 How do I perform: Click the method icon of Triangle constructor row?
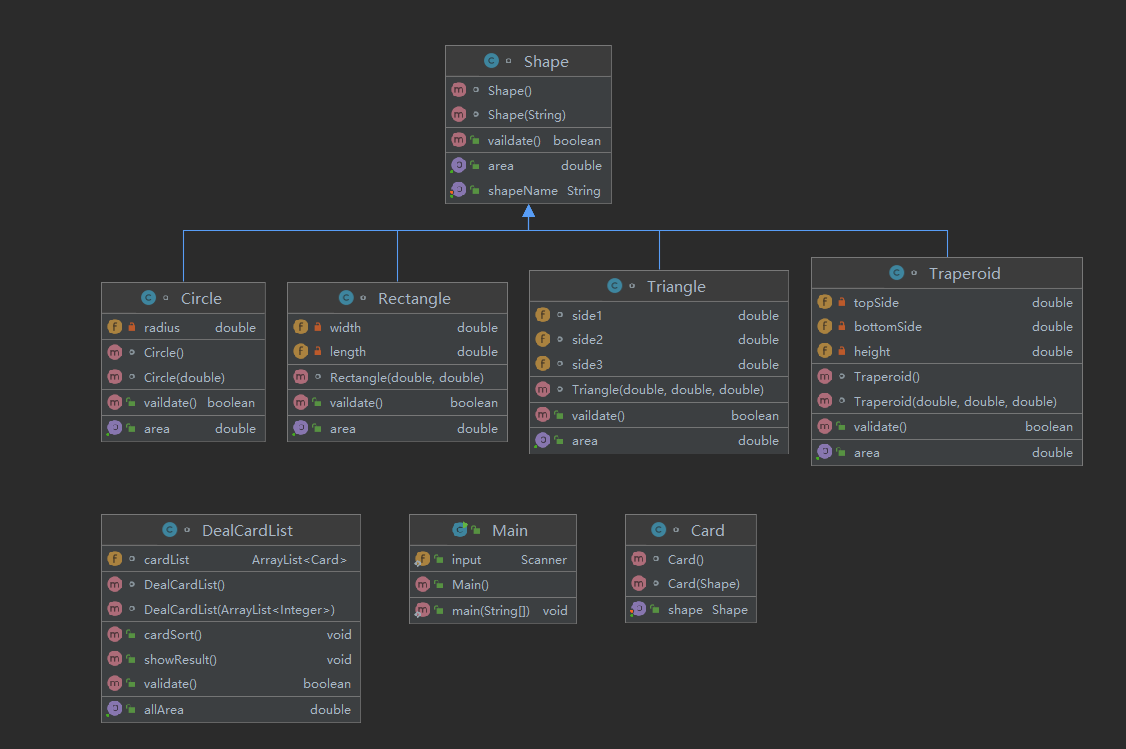543,389
